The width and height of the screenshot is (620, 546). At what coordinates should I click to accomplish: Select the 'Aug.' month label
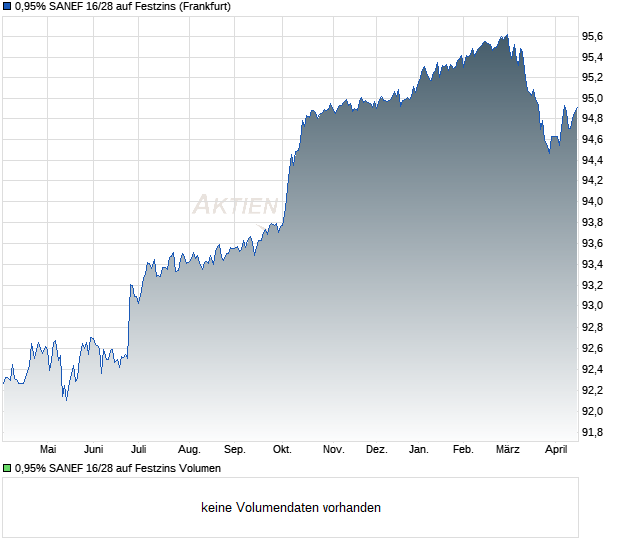(x=189, y=450)
